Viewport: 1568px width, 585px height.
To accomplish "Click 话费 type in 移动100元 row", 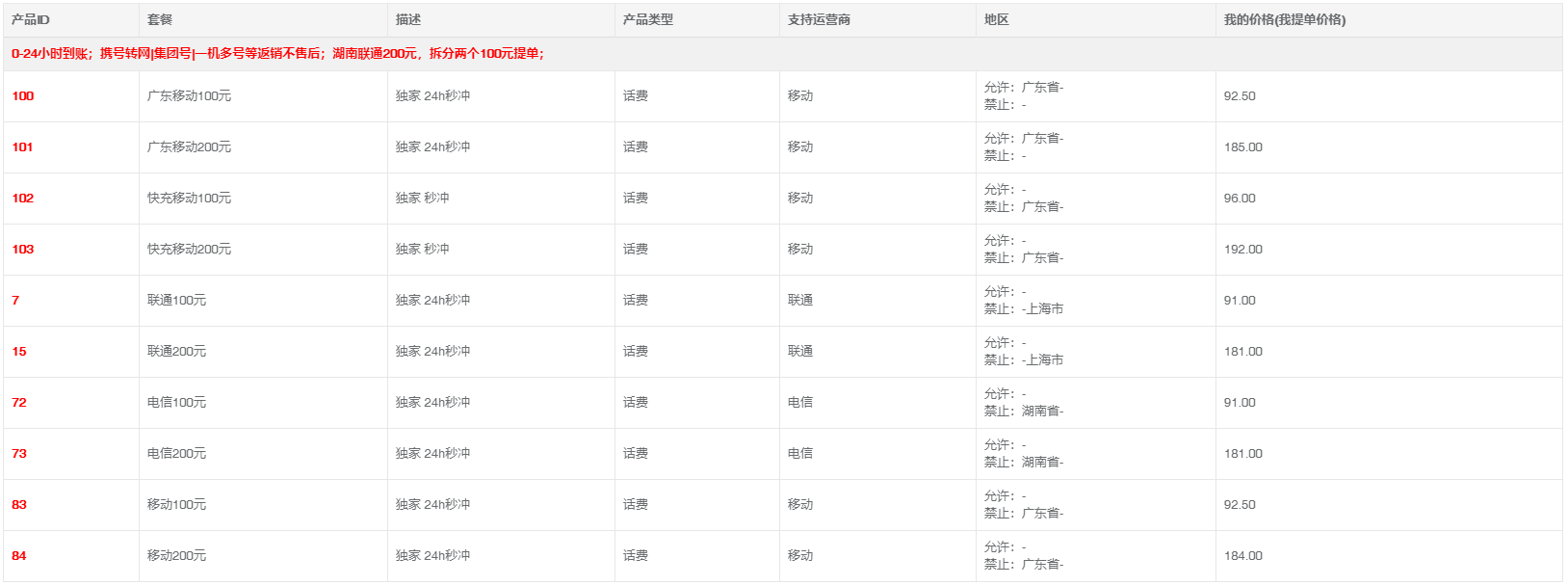I will (636, 505).
